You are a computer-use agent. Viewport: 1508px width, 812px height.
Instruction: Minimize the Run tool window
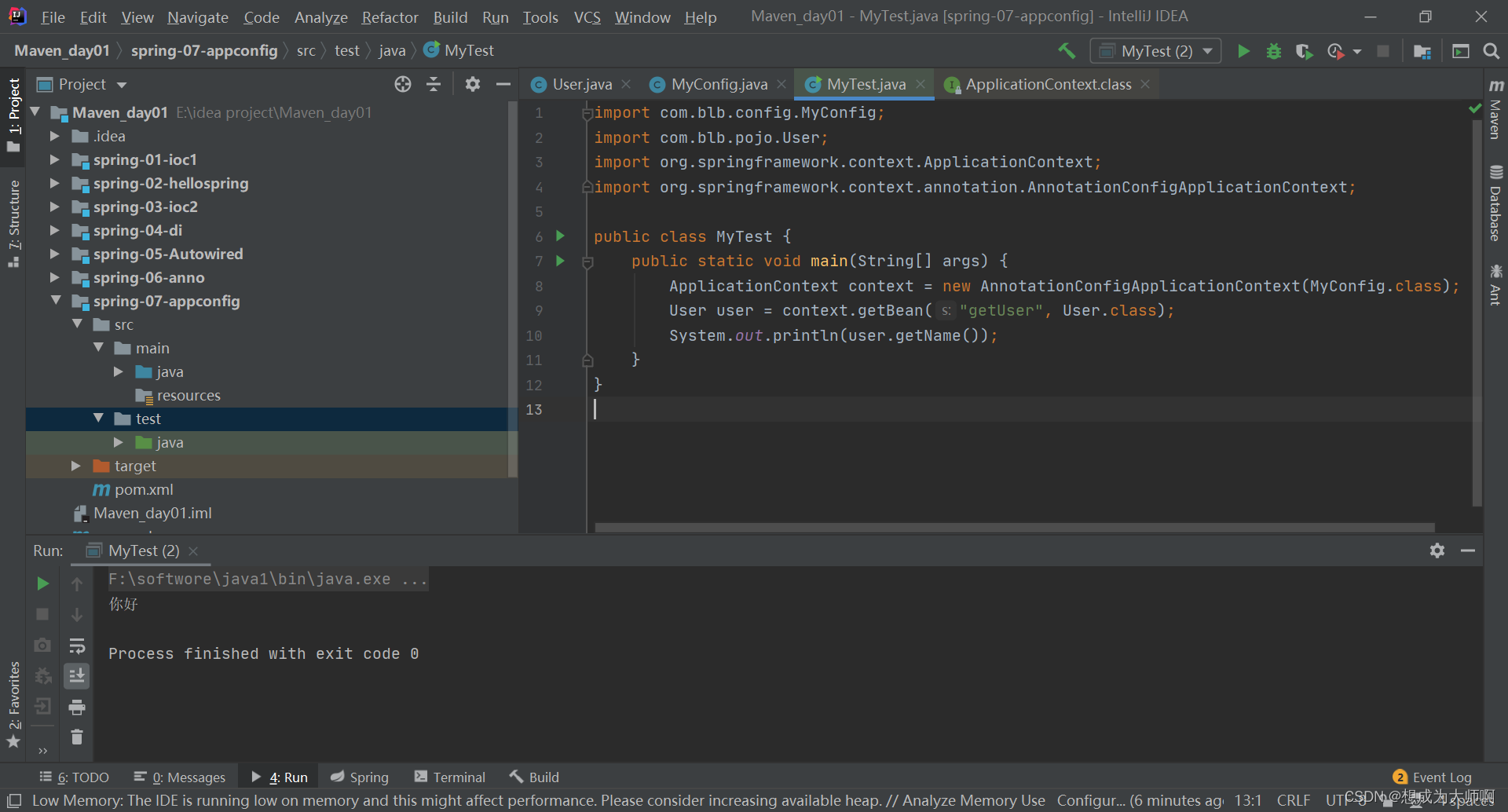1468,550
